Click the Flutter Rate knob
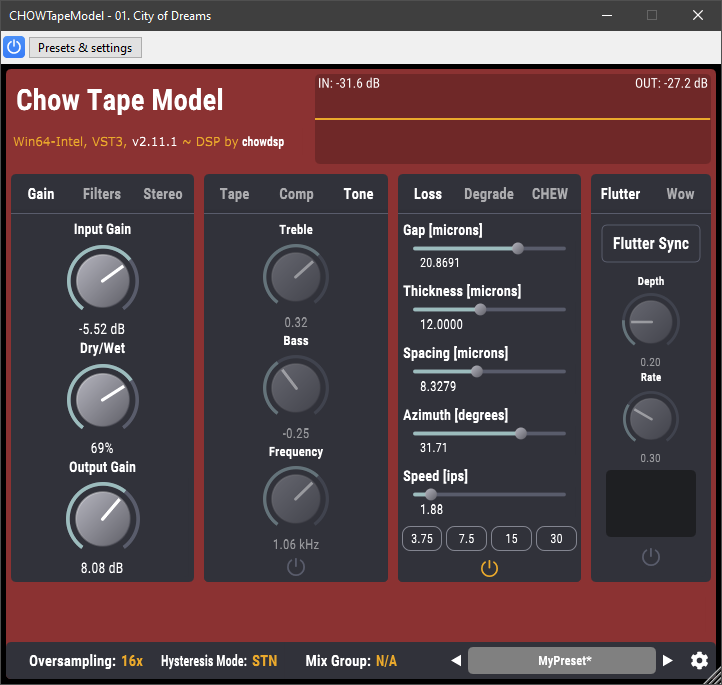This screenshot has width=722, height=685. pyautogui.click(x=651, y=418)
